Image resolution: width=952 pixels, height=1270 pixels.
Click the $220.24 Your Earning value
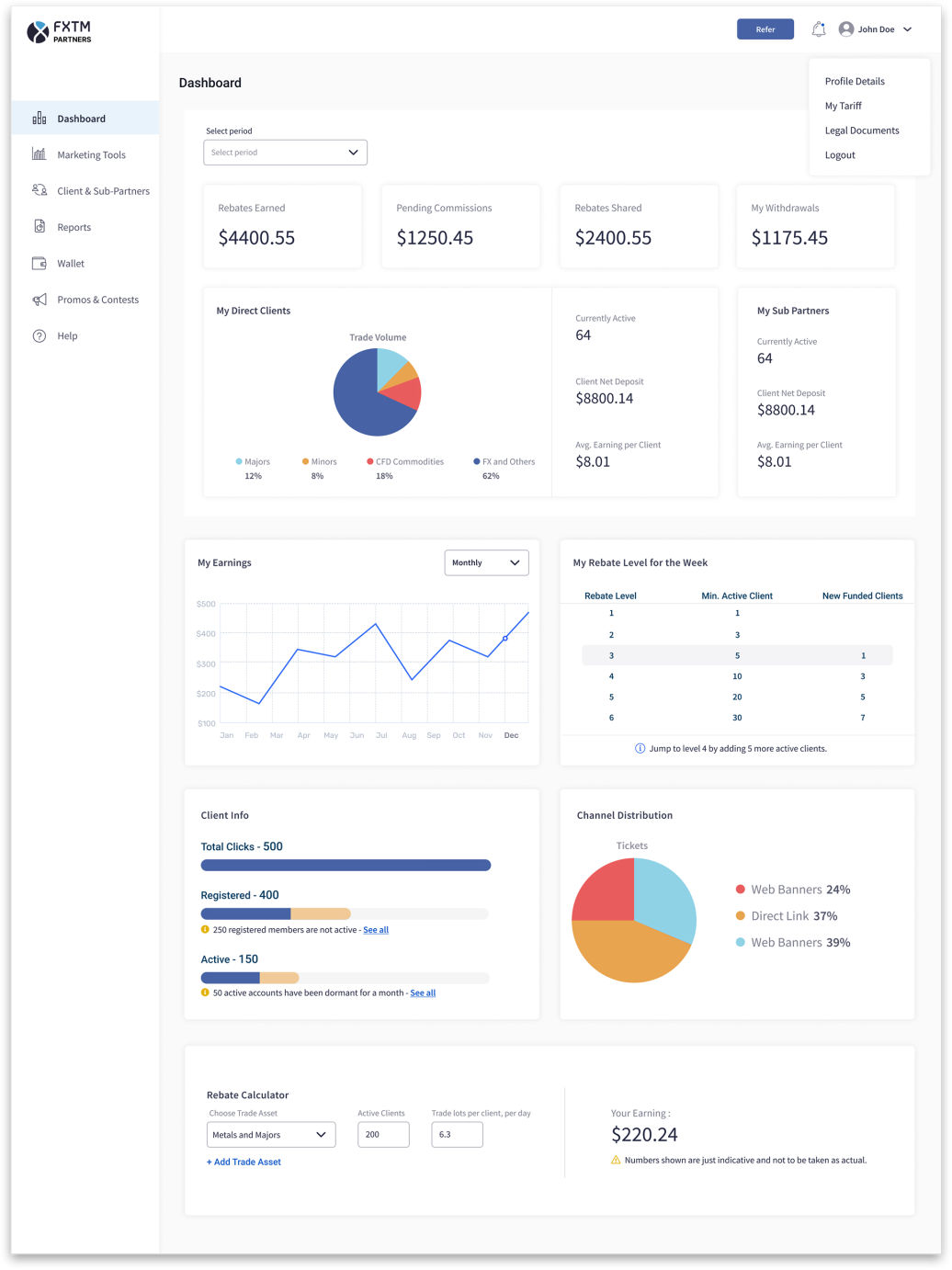pos(644,1135)
